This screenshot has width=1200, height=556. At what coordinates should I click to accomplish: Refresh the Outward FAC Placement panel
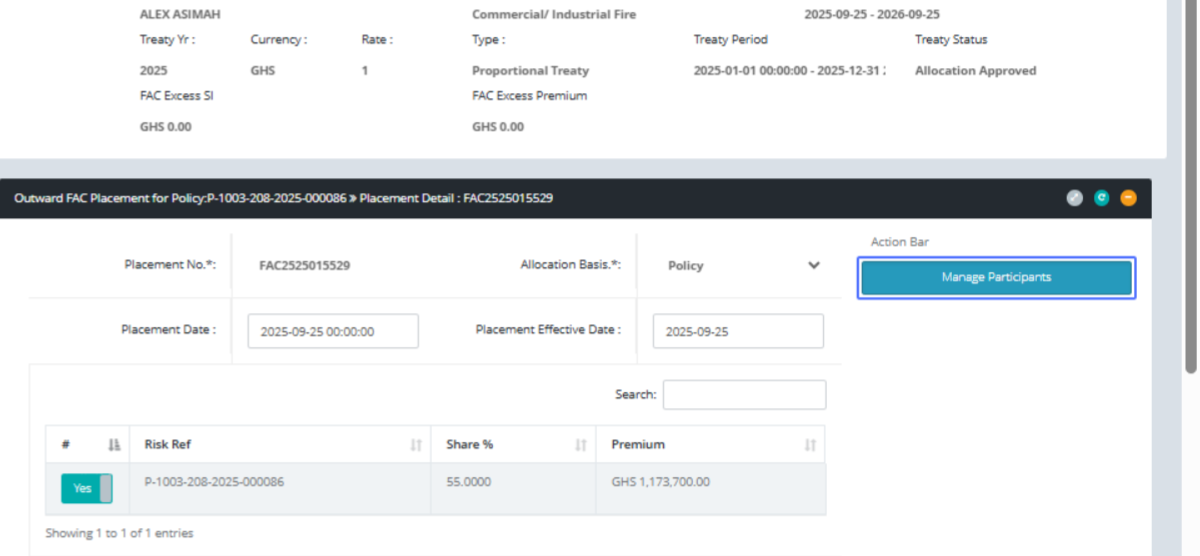point(1101,198)
